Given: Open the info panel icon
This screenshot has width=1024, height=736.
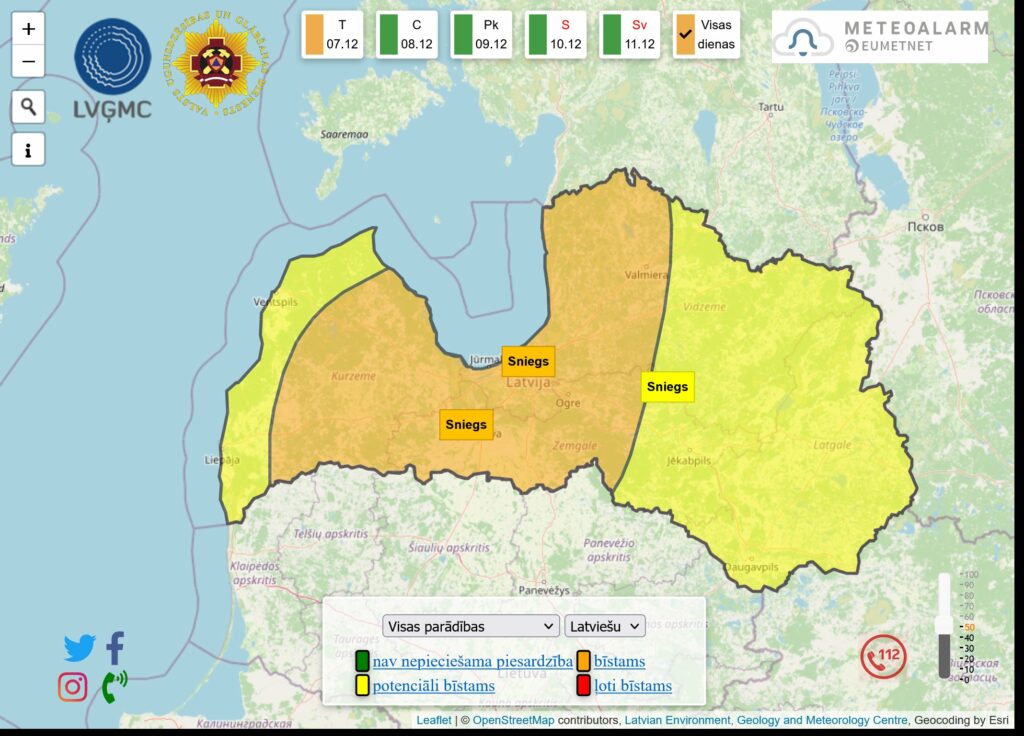Looking at the screenshot, I should pos(28,150).
